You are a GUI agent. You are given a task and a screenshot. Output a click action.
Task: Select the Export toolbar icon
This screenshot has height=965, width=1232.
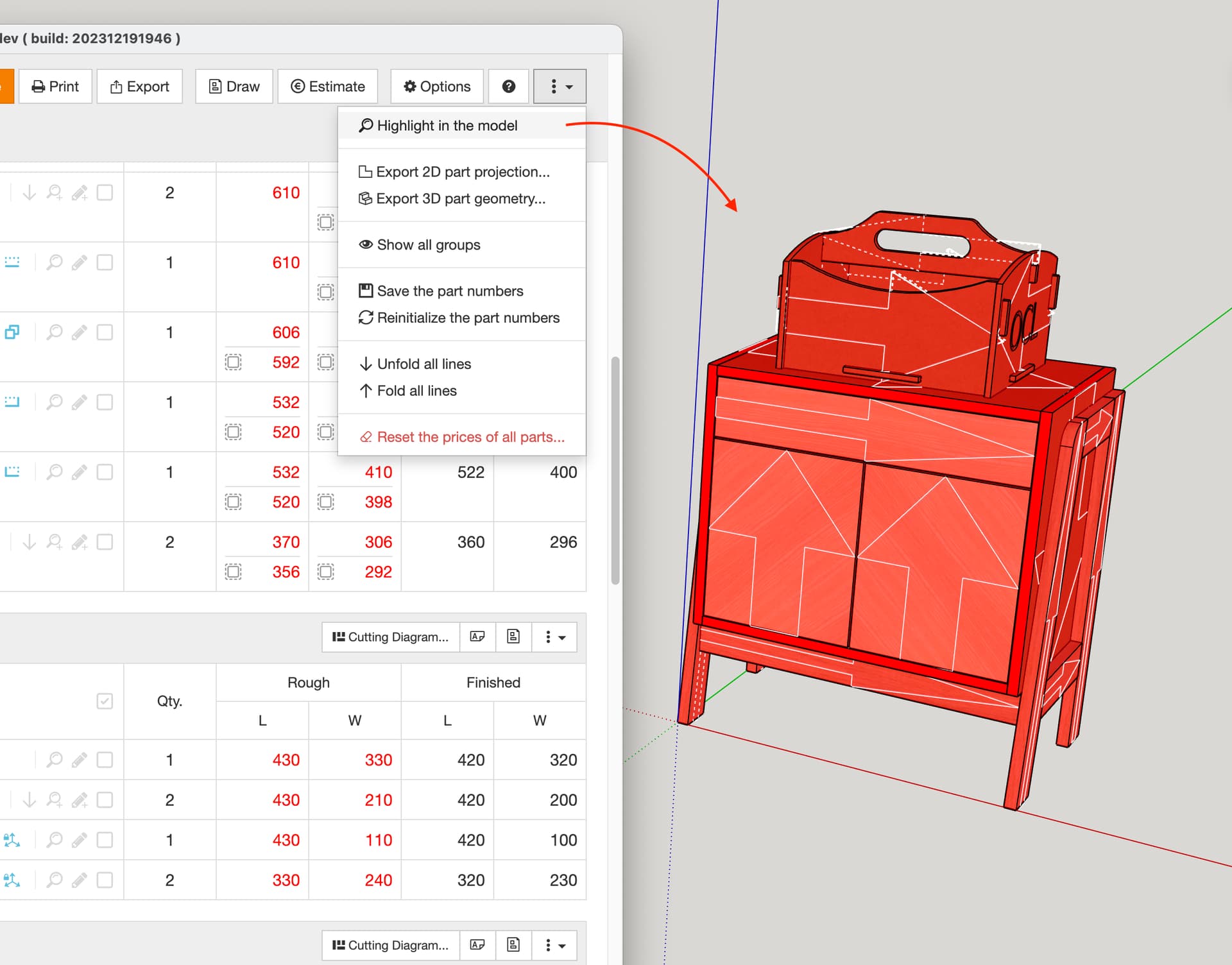[140, 86]
